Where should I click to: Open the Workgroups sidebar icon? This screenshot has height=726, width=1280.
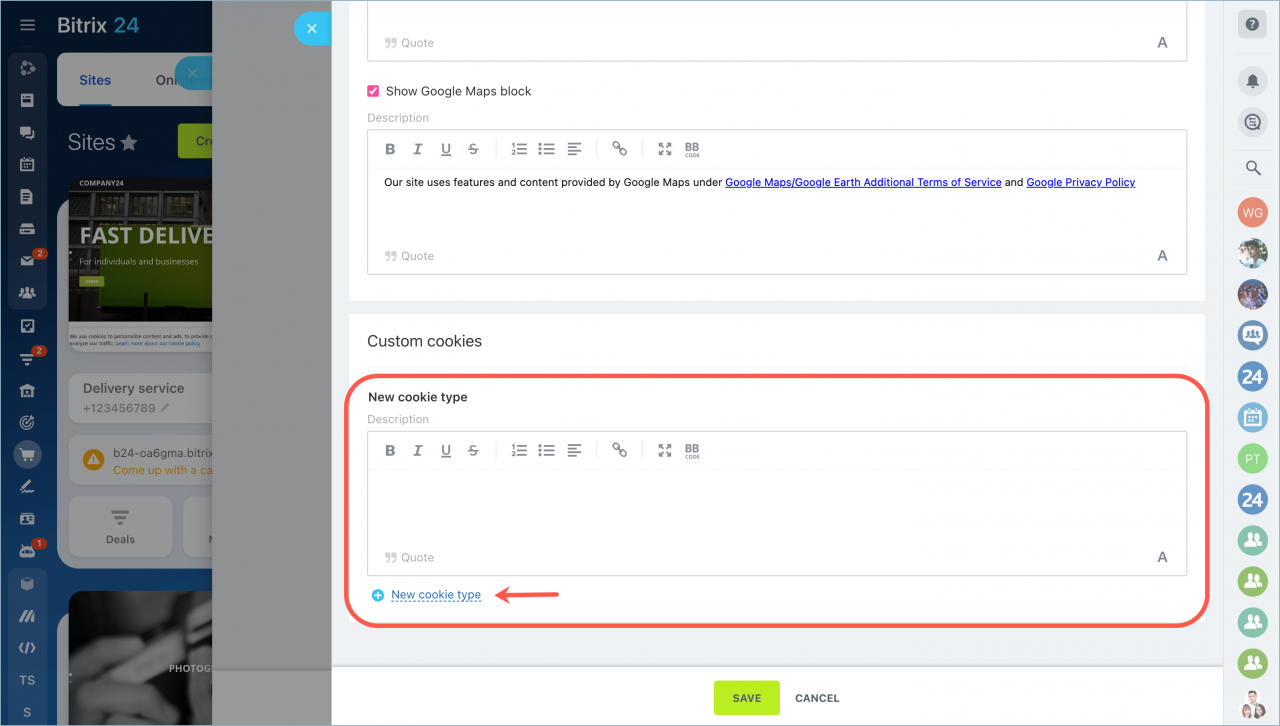pos(27,293)
